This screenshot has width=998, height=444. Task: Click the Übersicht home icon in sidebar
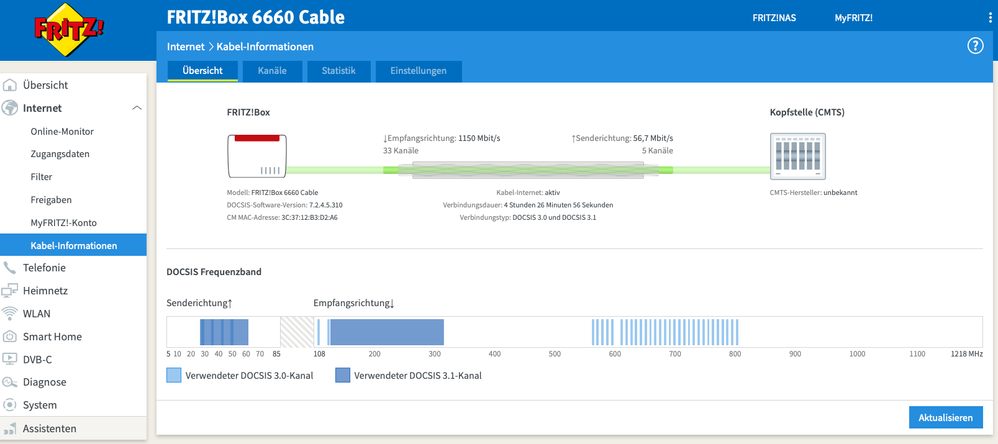(x=10, y=85)
